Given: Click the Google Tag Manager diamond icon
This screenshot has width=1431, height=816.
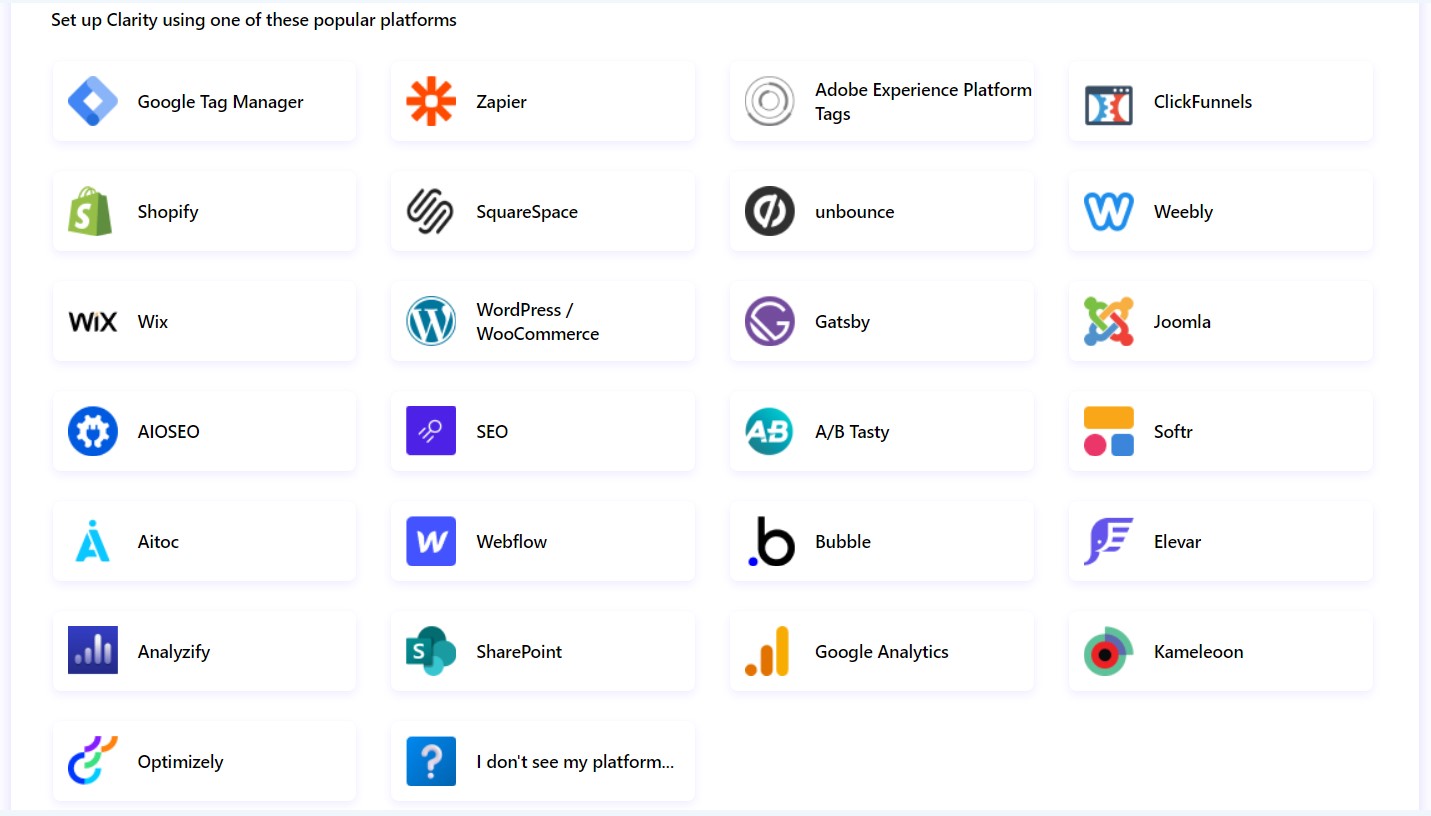Looking at the screenshot, I should click(93, 101).
